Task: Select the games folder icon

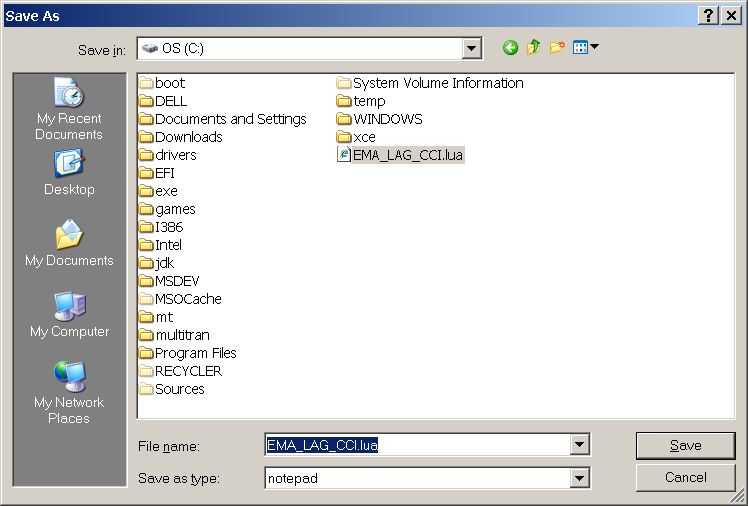Action: pyautogui.click(x=146, y=209)
